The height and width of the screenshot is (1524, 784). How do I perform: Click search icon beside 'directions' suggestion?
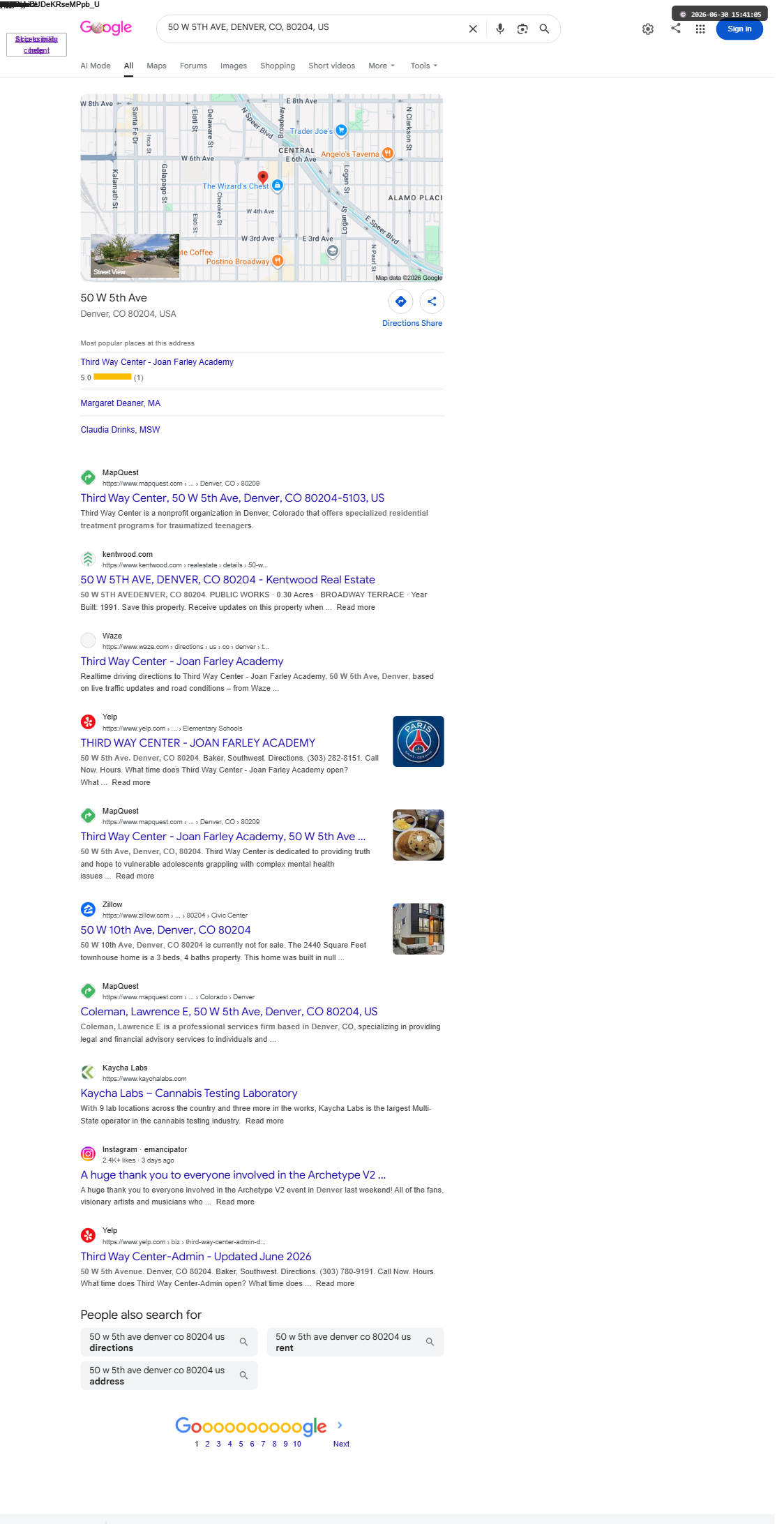click(243, 1342)
